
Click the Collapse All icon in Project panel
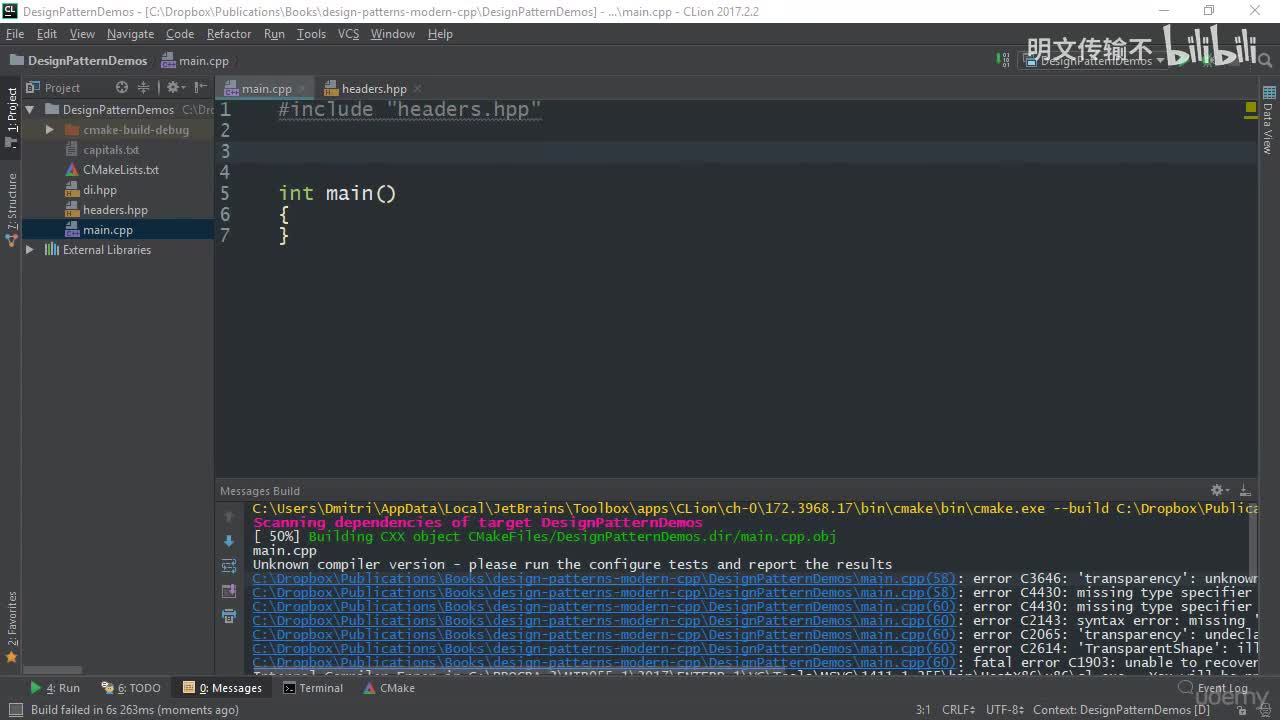tap(143, 88)
